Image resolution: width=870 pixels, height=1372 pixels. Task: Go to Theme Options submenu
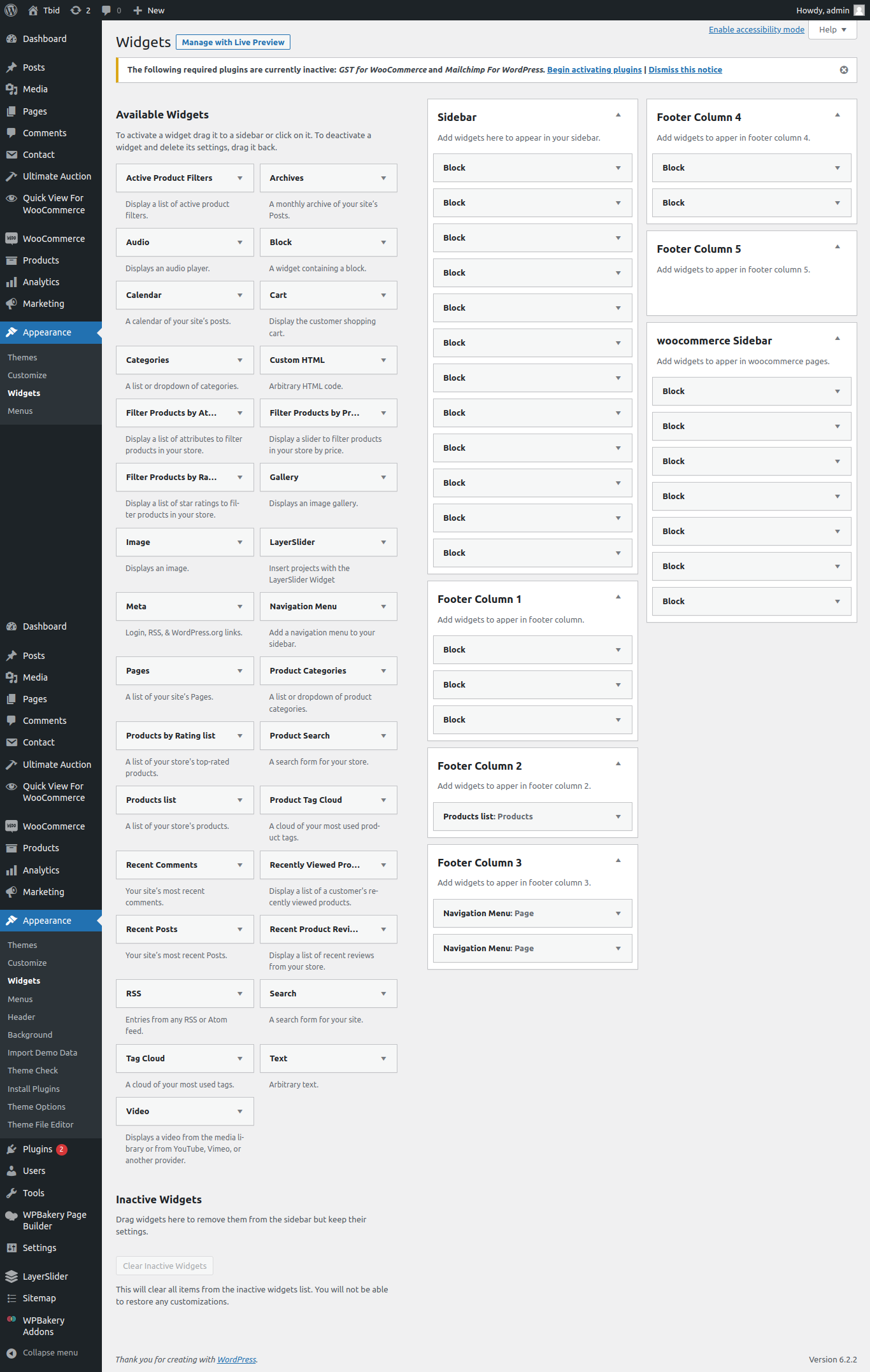[36, 1107]
